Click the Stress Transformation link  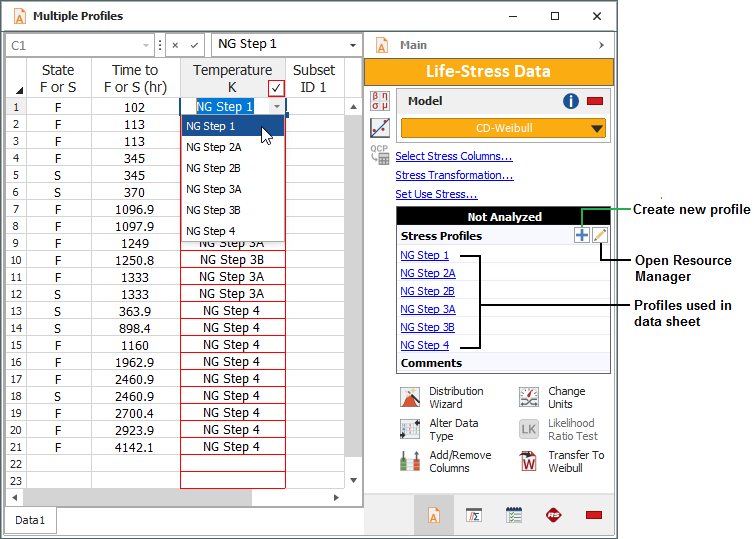click(454, 175)
